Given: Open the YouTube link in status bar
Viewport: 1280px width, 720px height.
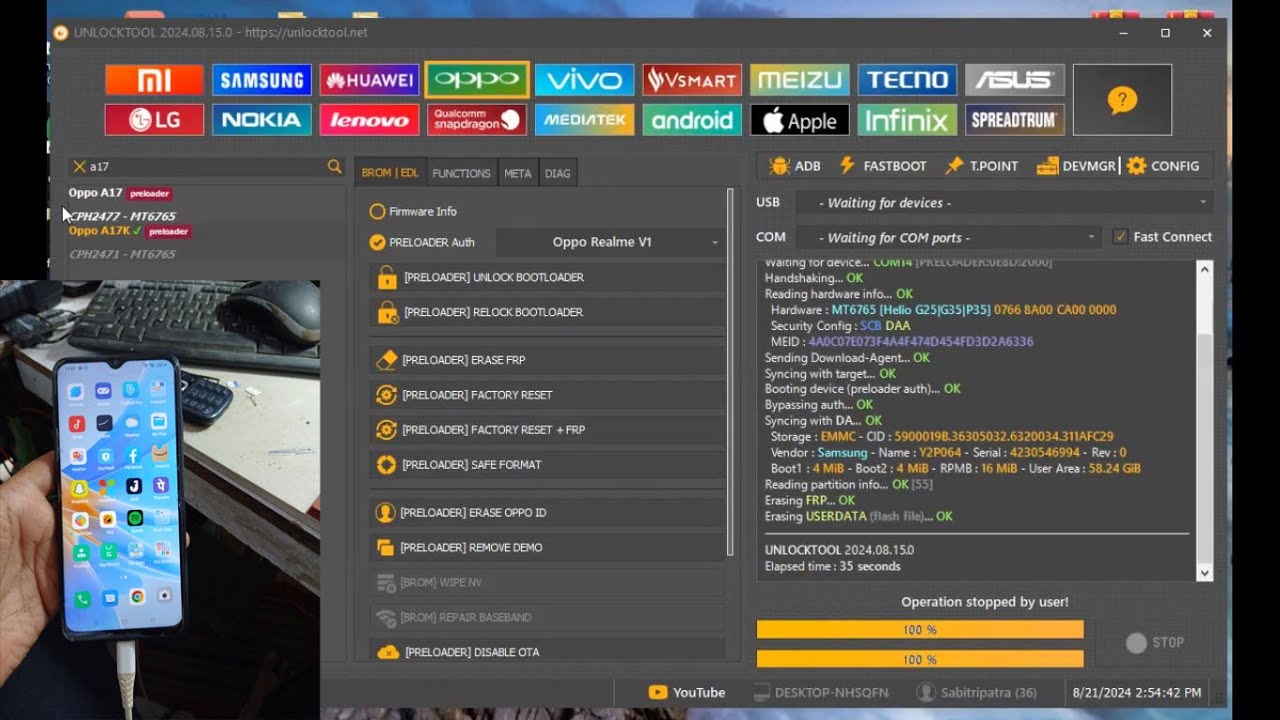Looking at the screenshot, I should pos(687,692).
